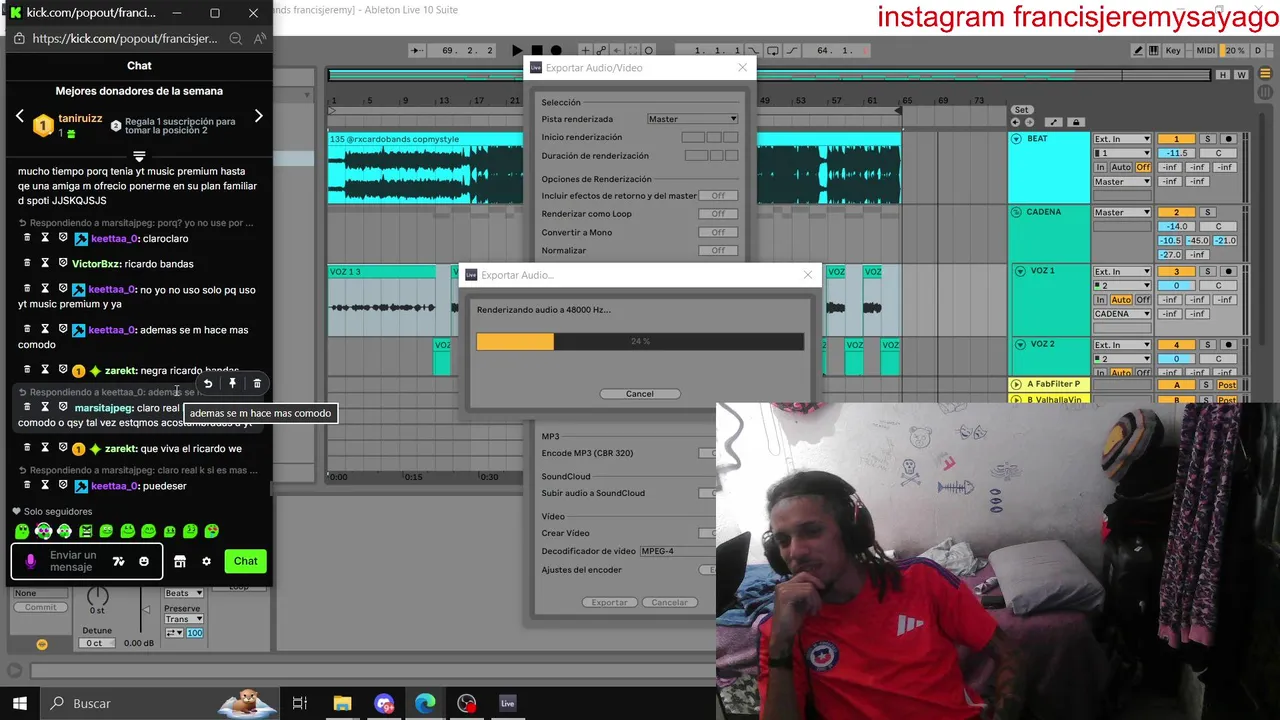
Task: Show next top donor in Kick chat
Action: 258,116
